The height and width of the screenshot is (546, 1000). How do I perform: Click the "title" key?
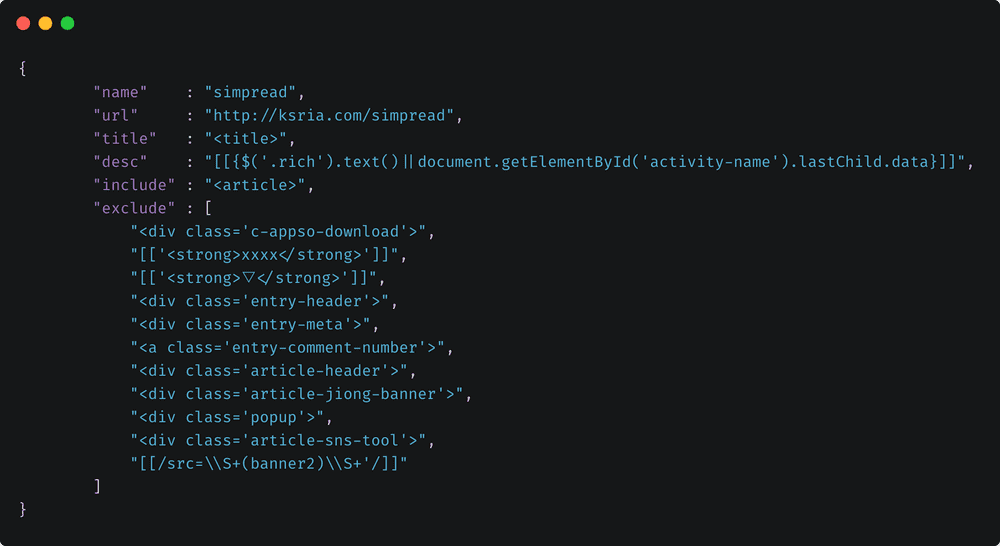(x=125, y=139)
